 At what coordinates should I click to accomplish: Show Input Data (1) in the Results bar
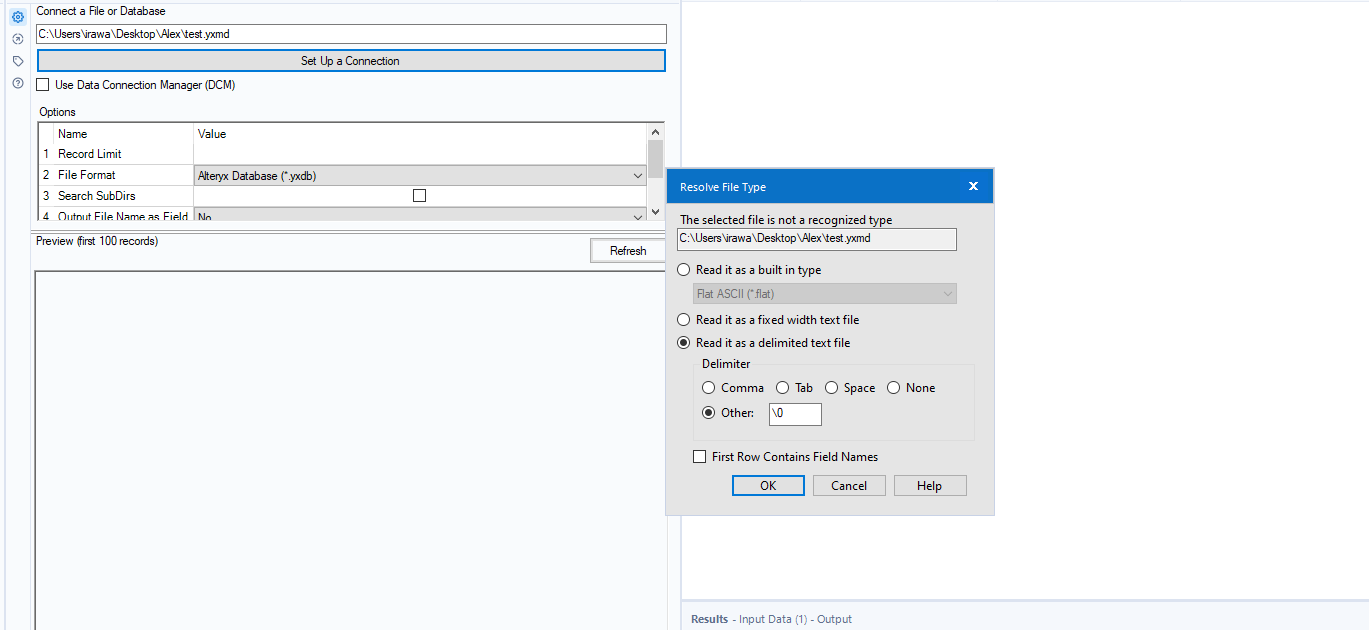click(772, 618)
